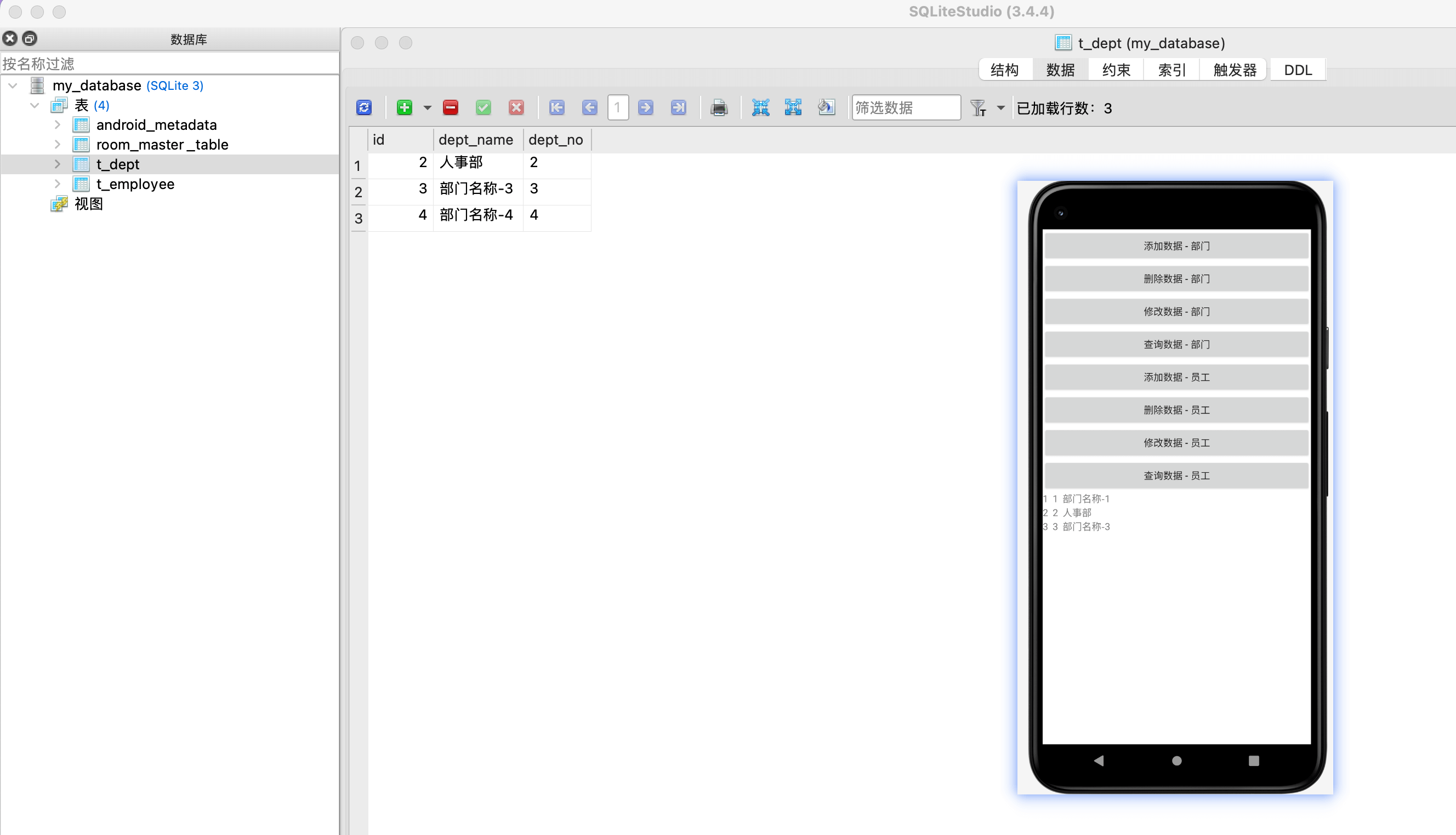Click the dept_no column header
The width and height of the screenshot is (1456, 835).
coord(556,139)
